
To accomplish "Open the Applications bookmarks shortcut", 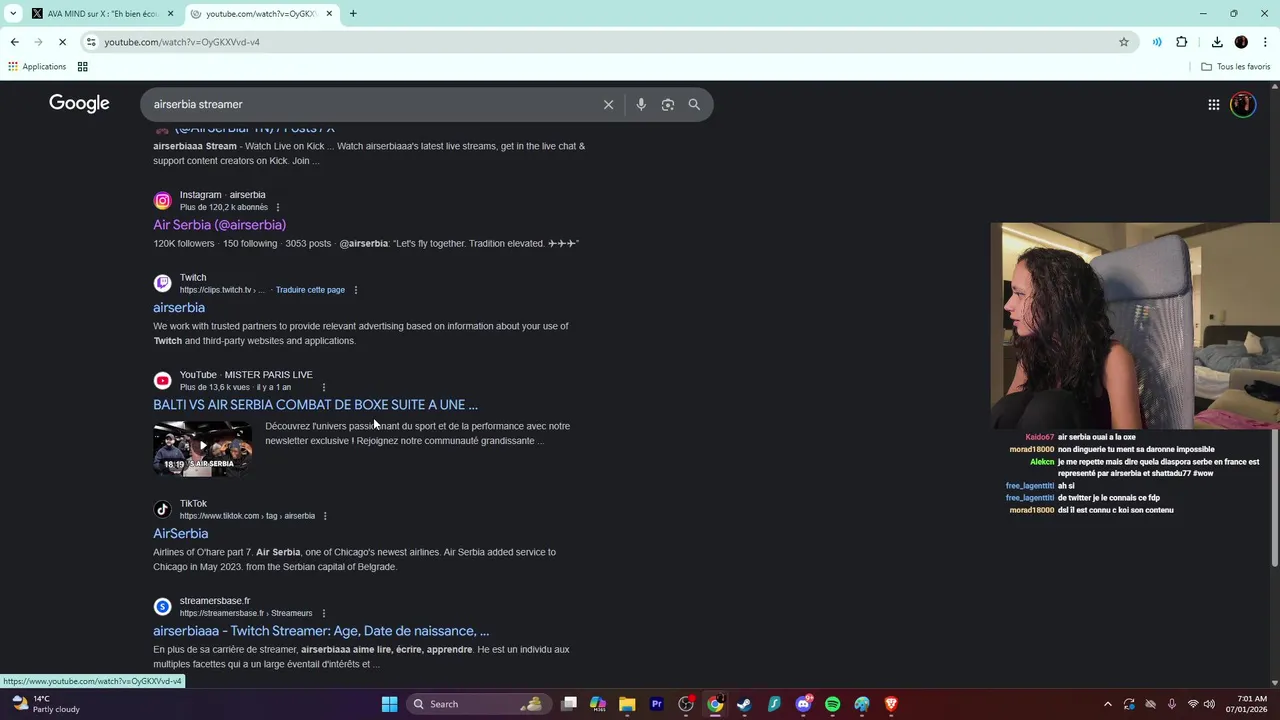I will (37, 67).
